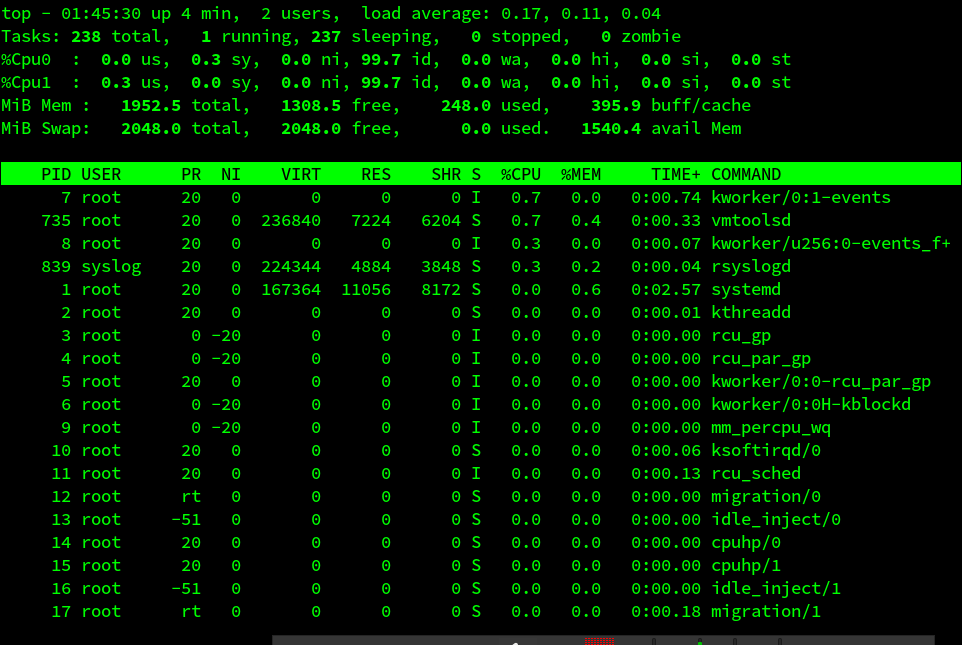This screenshot has width=962, height=645.
Task: Click the red dotted grid icon on the bottom taskbar
Action: tap(601, 640)
